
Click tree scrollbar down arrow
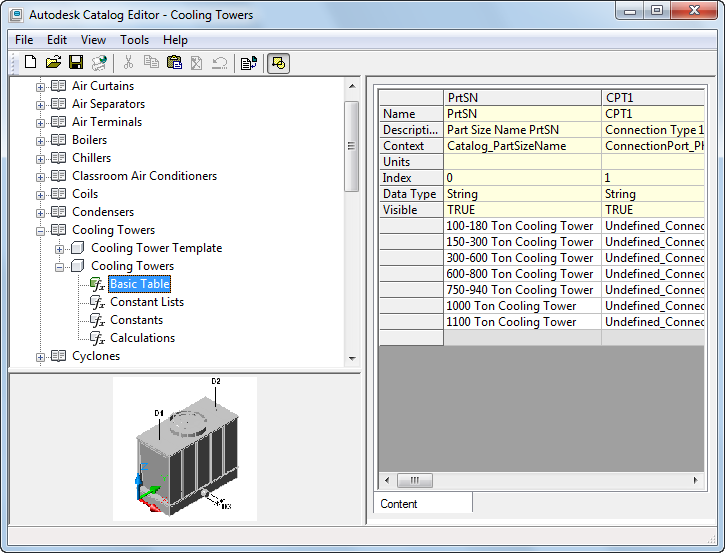pyautogui.click(x=352, y=358)
